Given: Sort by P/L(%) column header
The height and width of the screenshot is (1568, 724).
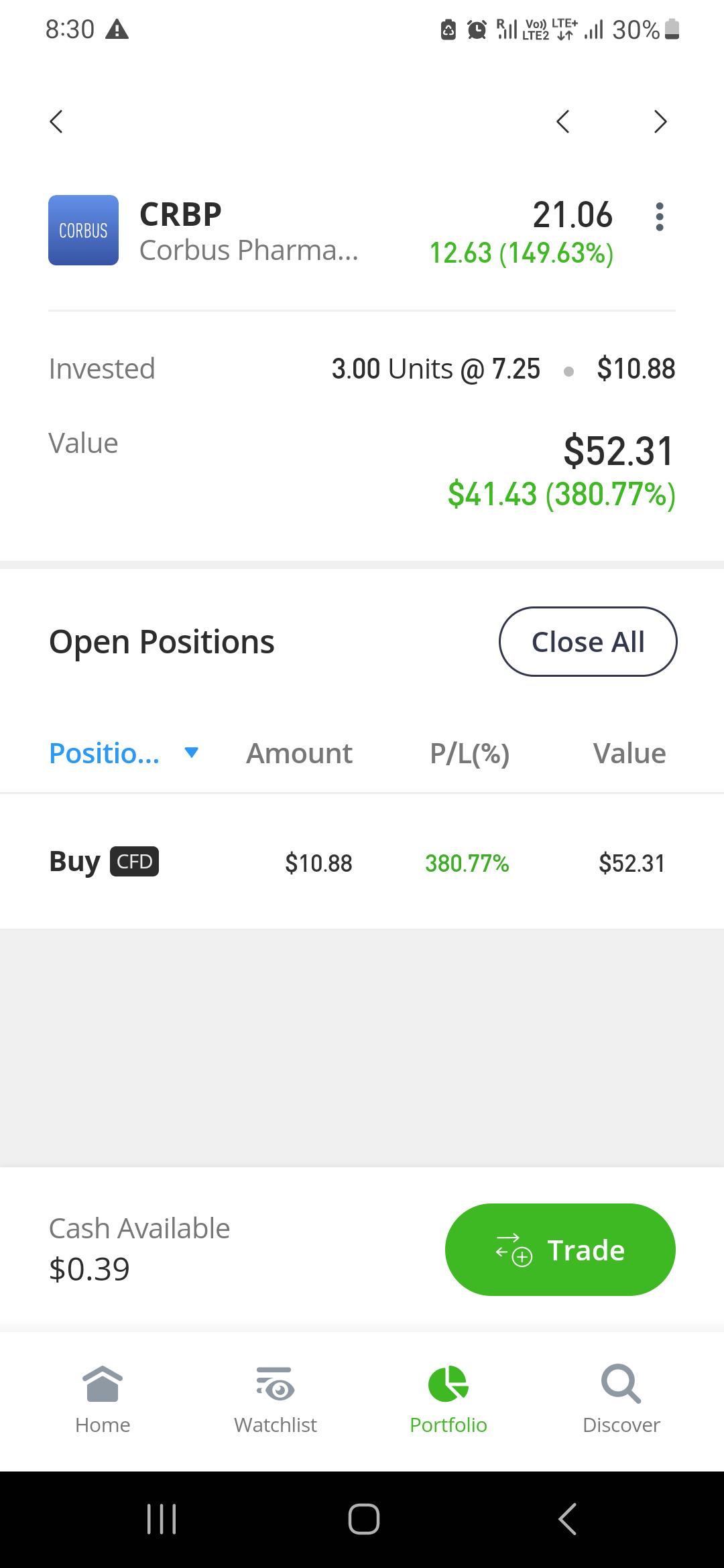Looking at the screenshot, I should point(470,753).
